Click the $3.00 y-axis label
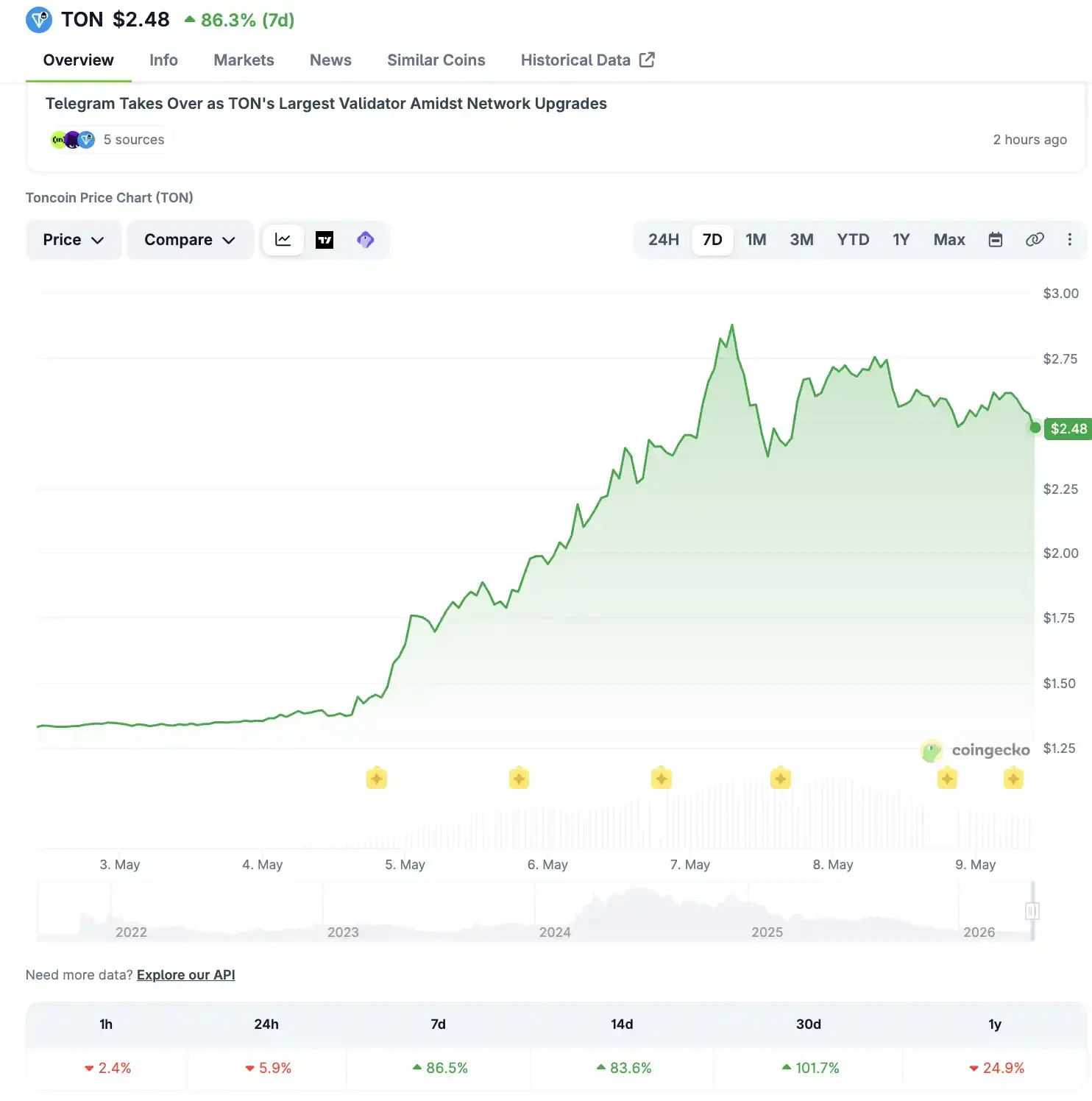 click(1060, 294)
